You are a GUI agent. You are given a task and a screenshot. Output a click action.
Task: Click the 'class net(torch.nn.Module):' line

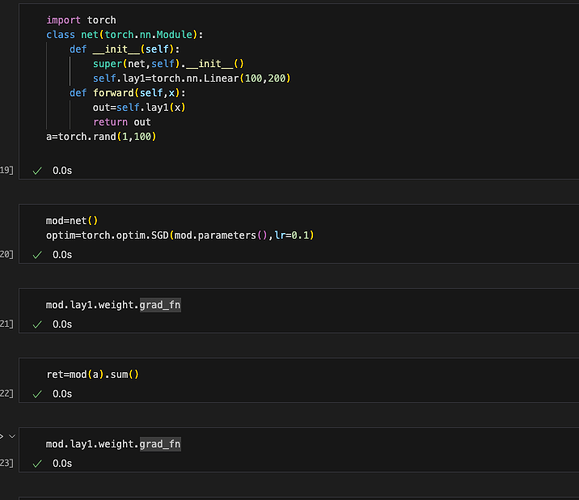124,35
